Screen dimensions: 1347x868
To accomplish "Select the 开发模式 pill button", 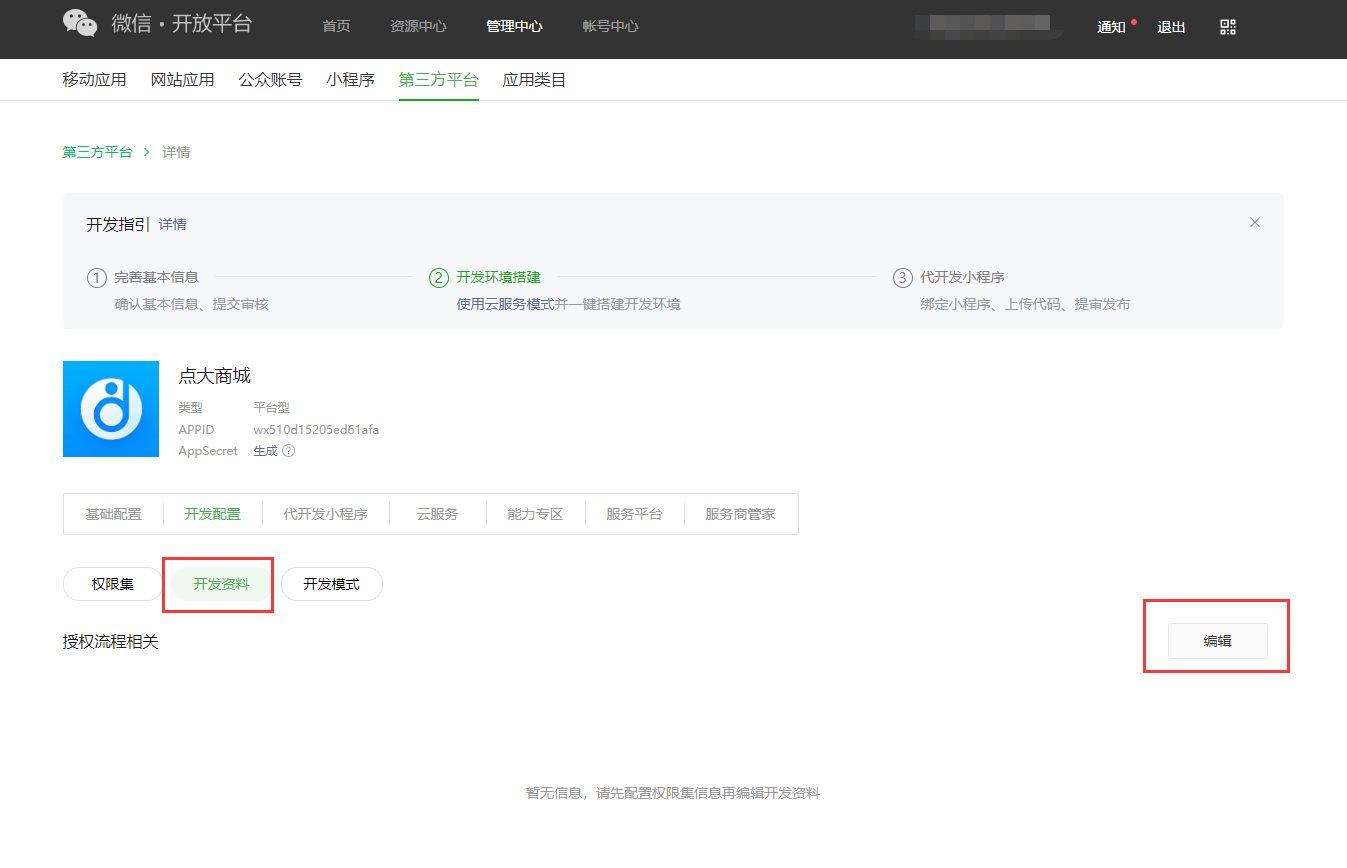I will pyautogui.click(x=332, y=584).
